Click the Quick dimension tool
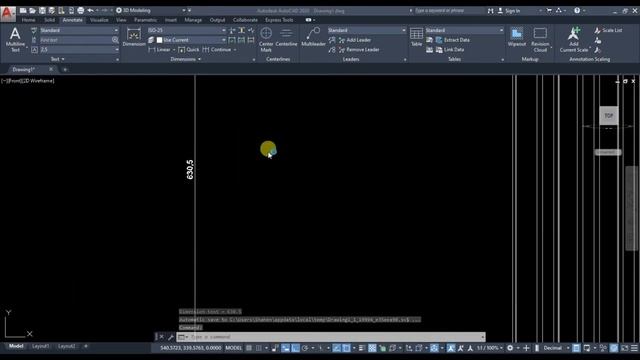640x360 pixels. click(x=189, y=50)
